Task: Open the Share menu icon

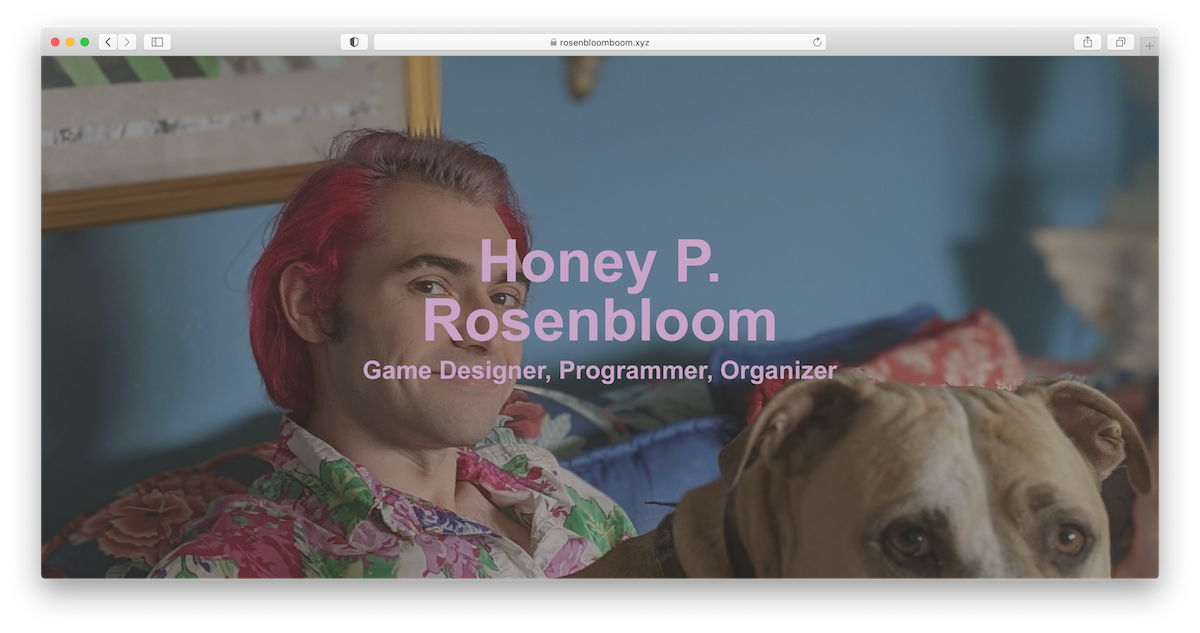Action: (1087, 42)
